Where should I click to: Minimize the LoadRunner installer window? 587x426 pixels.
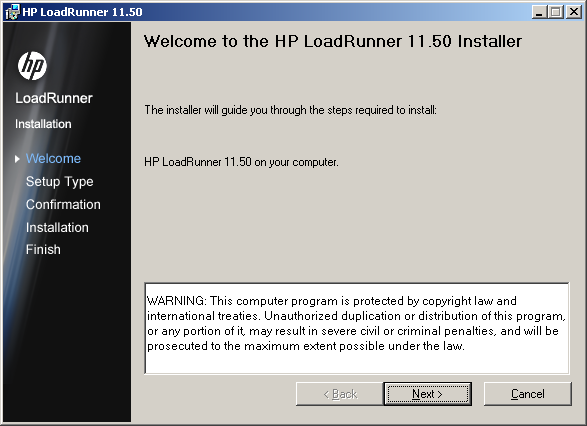pos(539,12)
